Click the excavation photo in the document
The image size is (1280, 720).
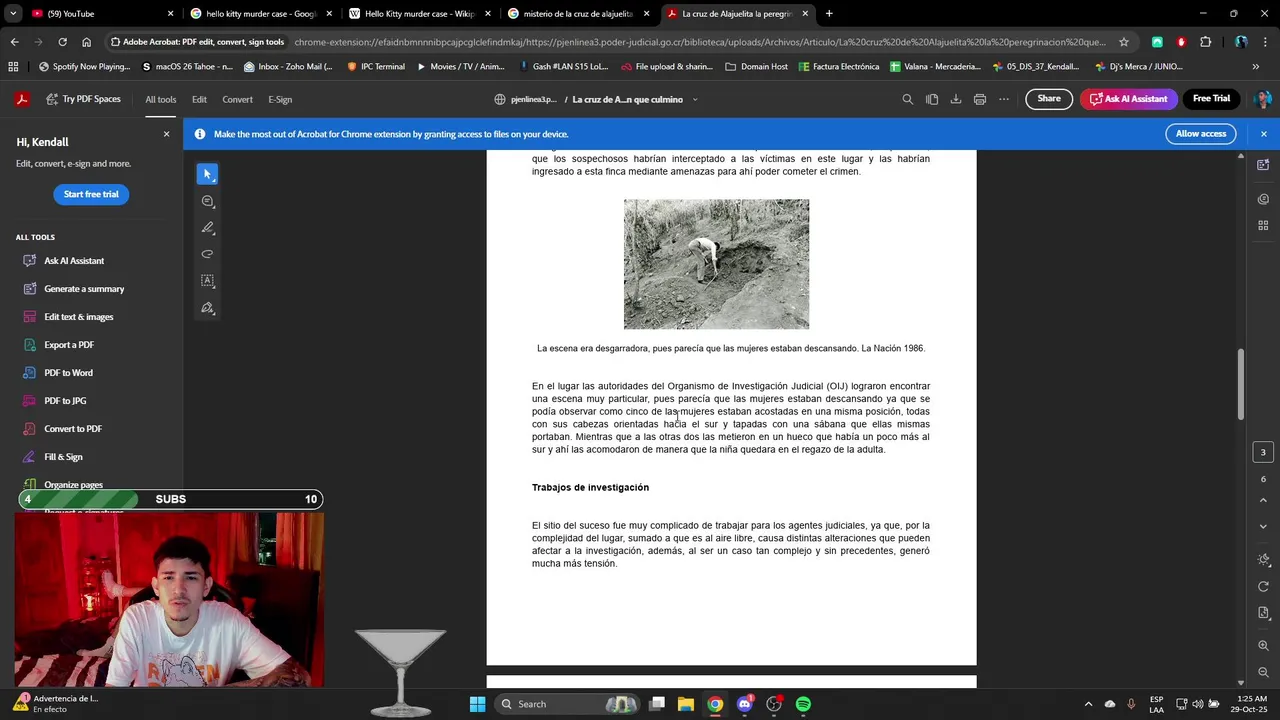716,264
